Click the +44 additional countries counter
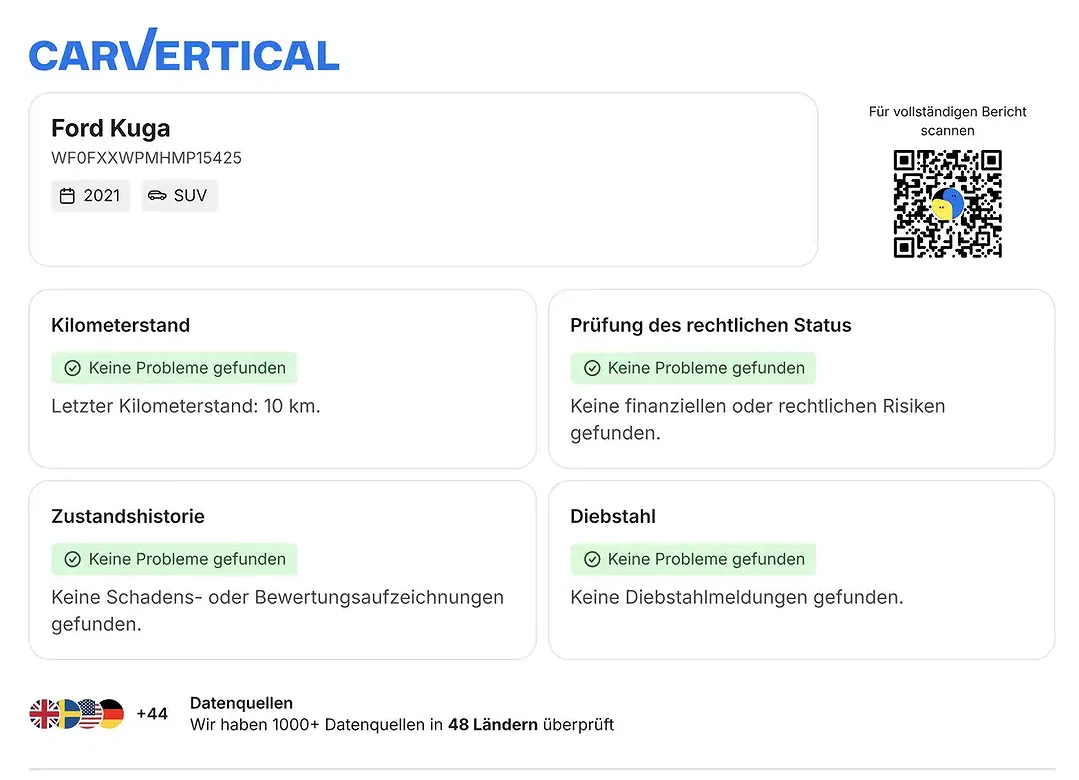 [152, 714]
